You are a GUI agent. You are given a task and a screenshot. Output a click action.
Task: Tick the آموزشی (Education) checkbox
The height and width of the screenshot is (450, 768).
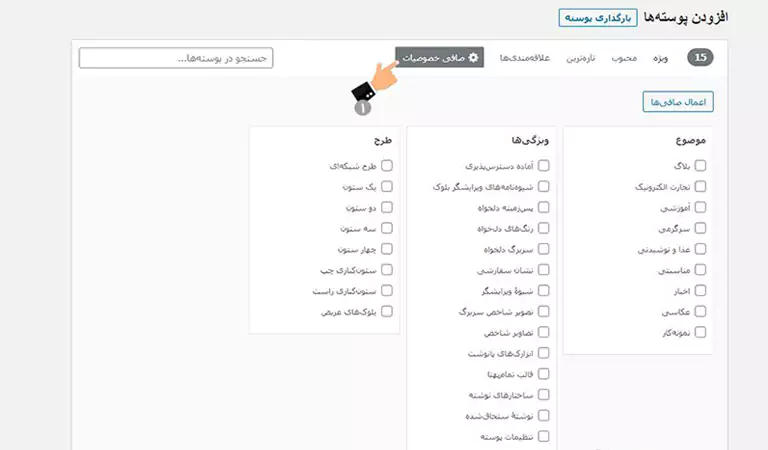[700, 207]
